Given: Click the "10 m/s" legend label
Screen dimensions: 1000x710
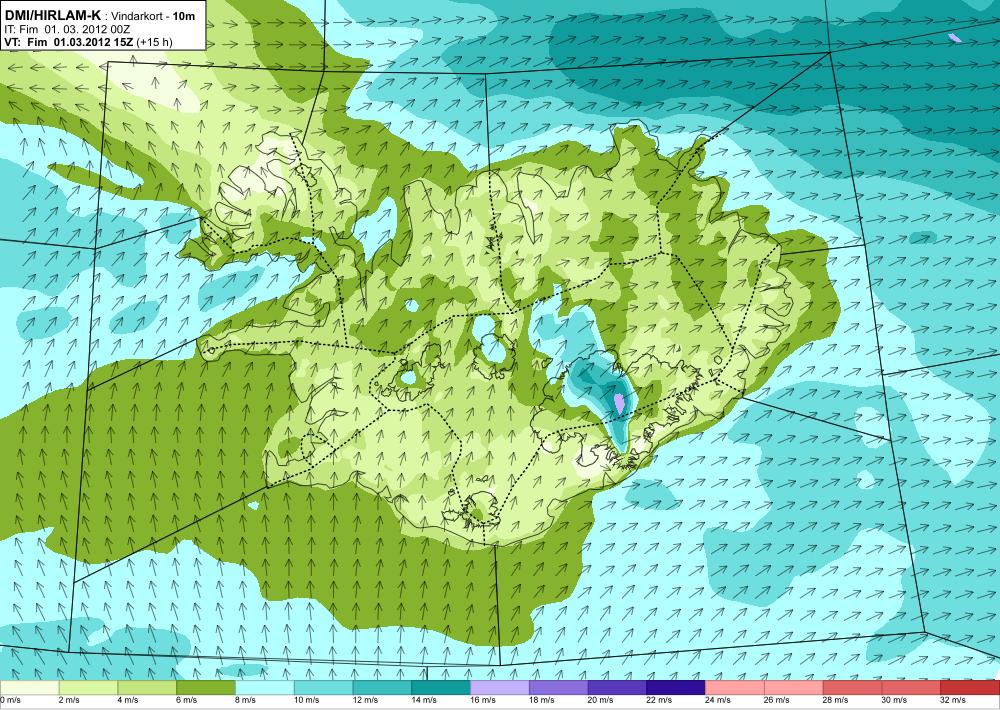Looking at the screenshot, I should [x=306, y=700].
